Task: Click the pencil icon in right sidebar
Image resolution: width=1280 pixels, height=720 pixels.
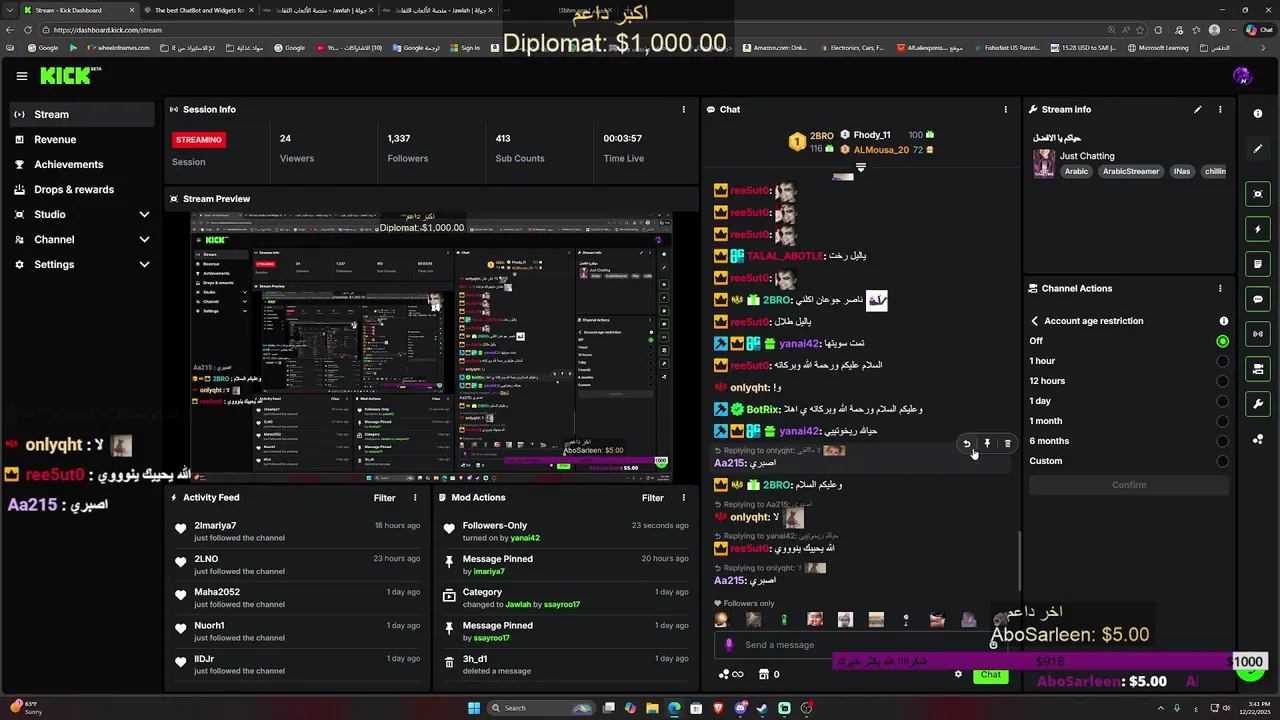Action: coord(1258,149)
